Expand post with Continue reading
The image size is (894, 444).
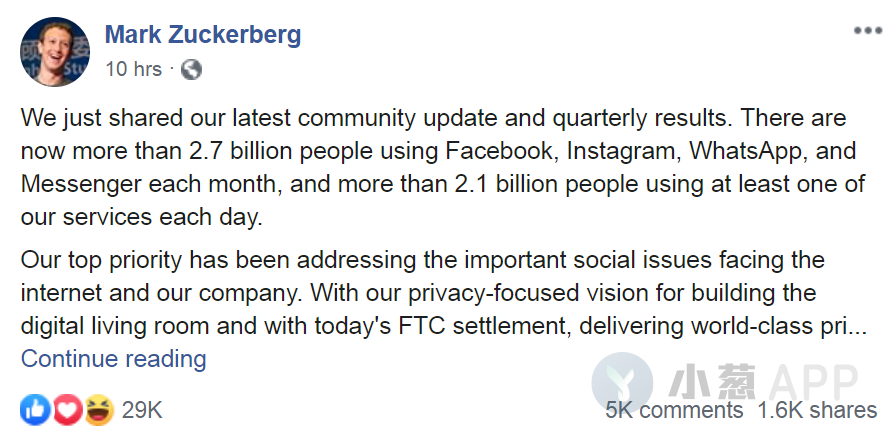[x=113, y=359]
